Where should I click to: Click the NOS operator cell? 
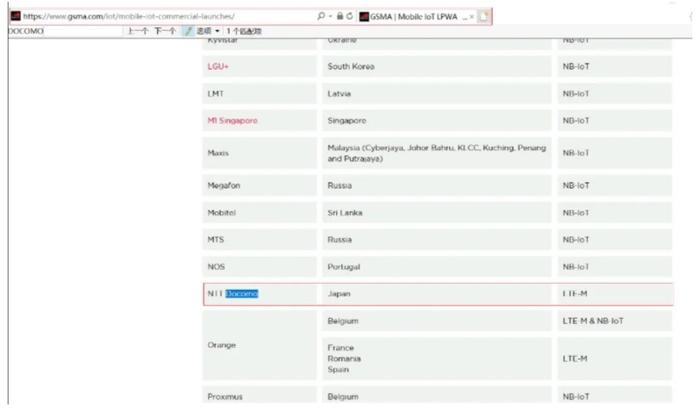tap(259, 267)
